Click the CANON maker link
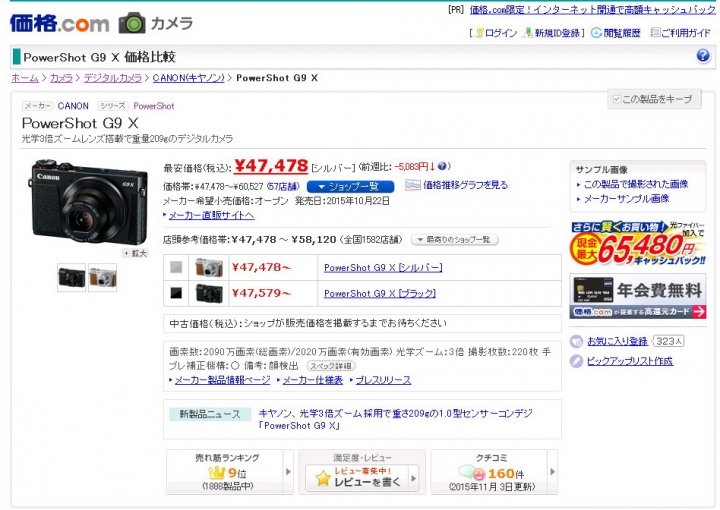The width and height of the screenshot is (720, 510). point(73,106)
